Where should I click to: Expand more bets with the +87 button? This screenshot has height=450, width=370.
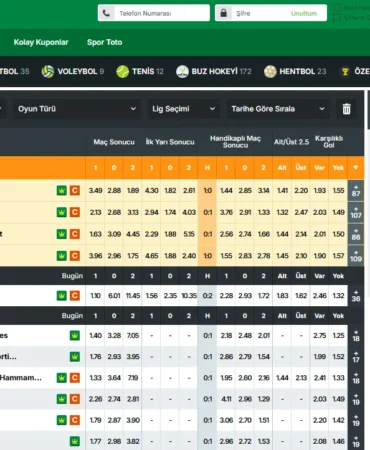pos(356,191)
